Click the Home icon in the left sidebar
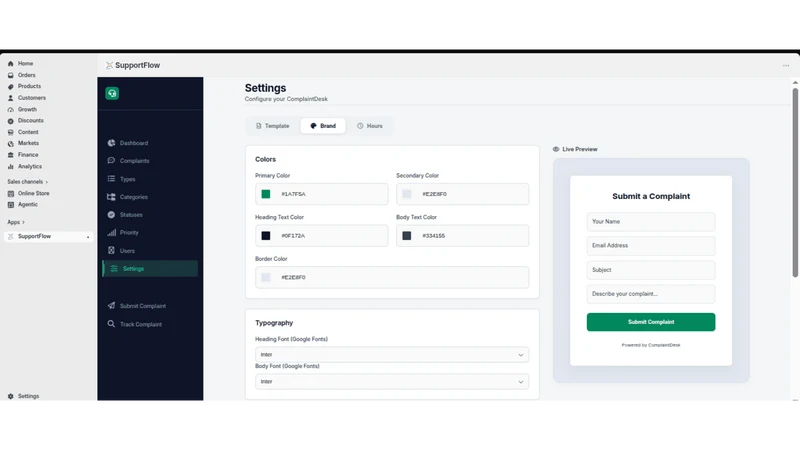 coord(11,64)
